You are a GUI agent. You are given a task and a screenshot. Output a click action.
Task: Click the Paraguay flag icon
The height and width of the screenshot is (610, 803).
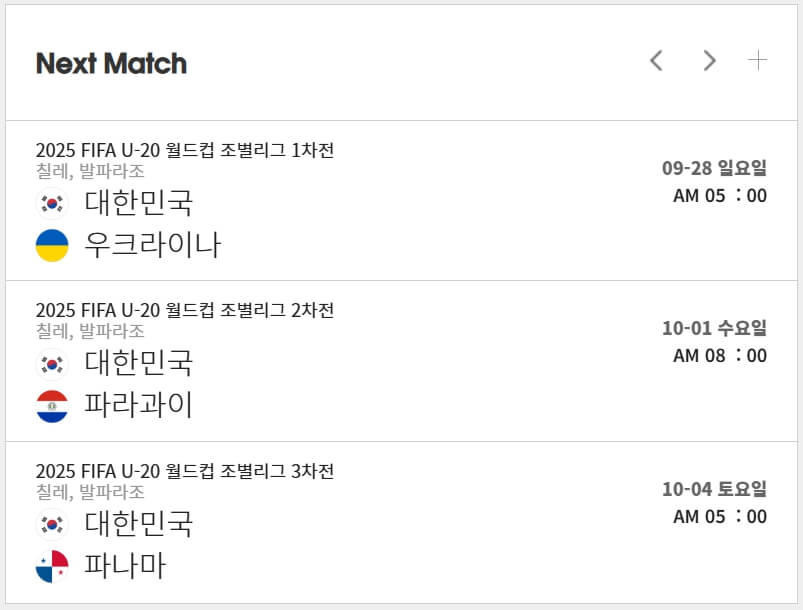click(x=52, y=405)
